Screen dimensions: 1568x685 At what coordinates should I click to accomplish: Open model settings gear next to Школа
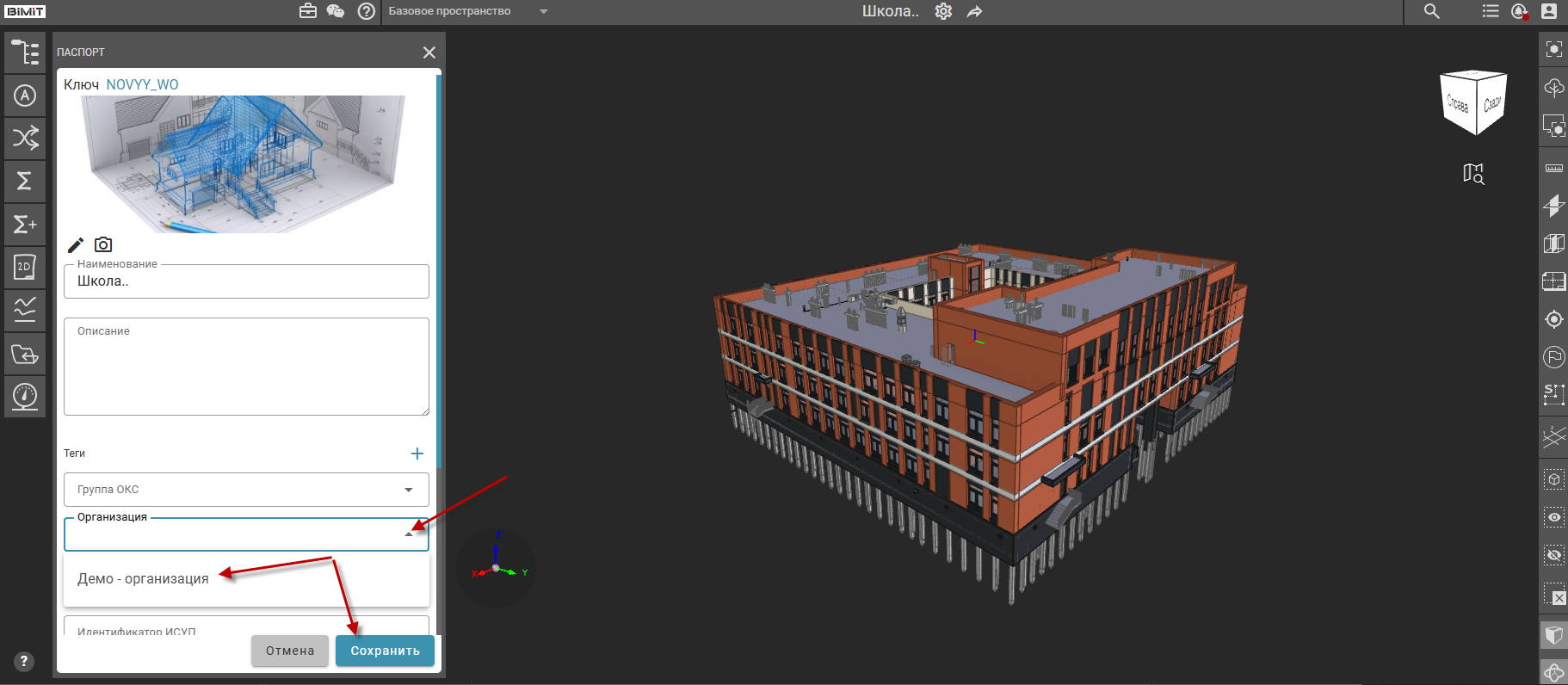(x=943, y=11)
